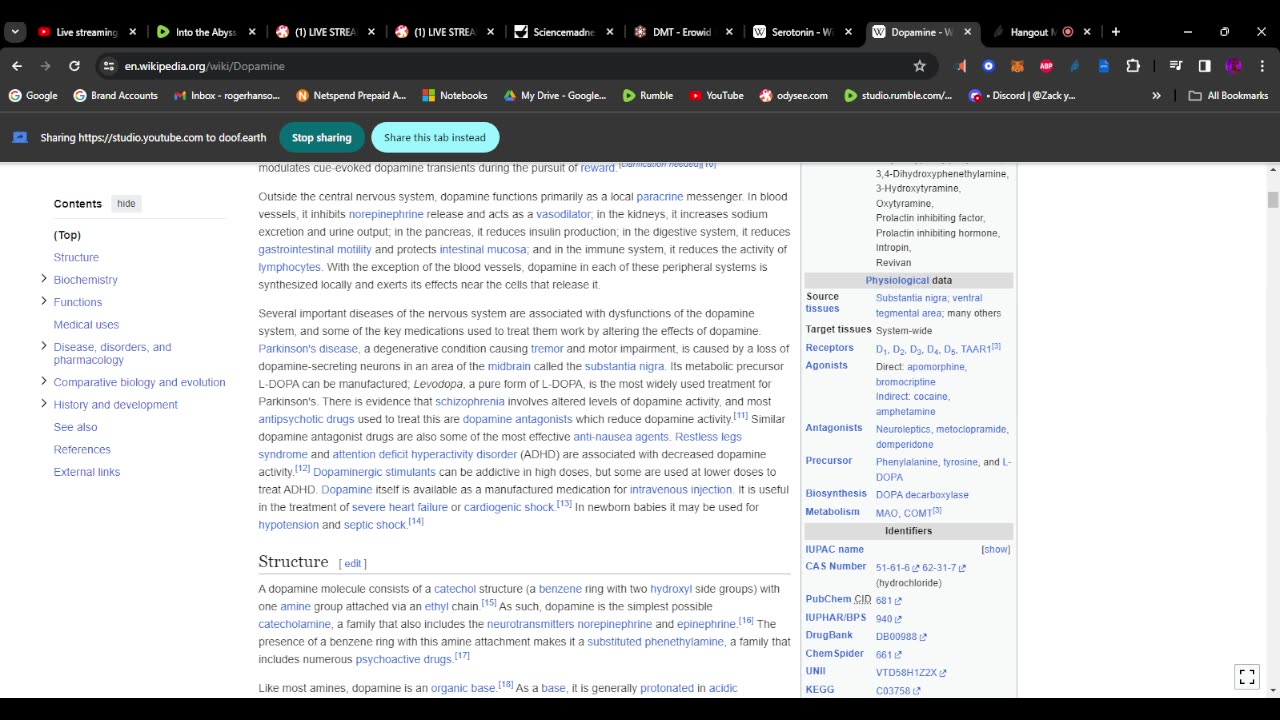Close the Serotonin tab
1280x720 pixels.
tap(849, 32)
